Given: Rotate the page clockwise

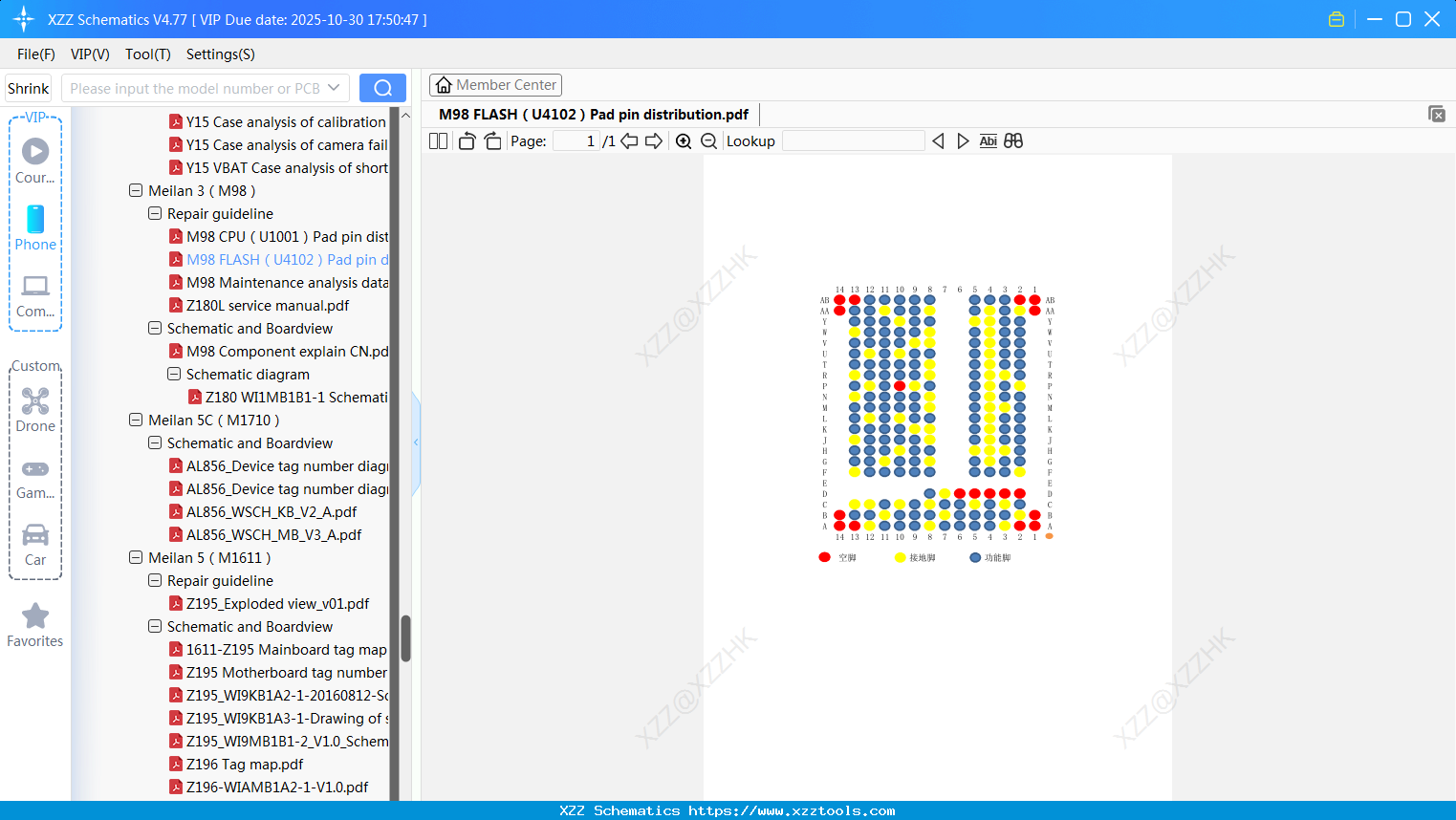Looking at the screenshot, I should pos(493,141).
